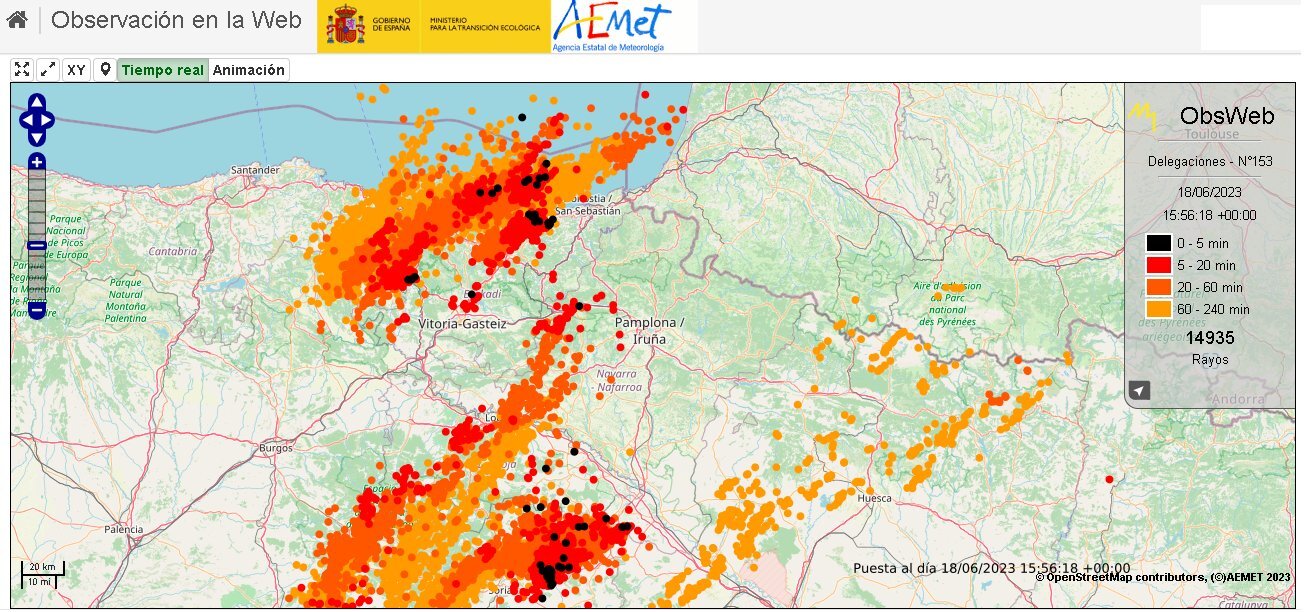Collapse the ObsWeb legend panel
Viewport: 1312px width, 612px height.
click(1139, 390)
